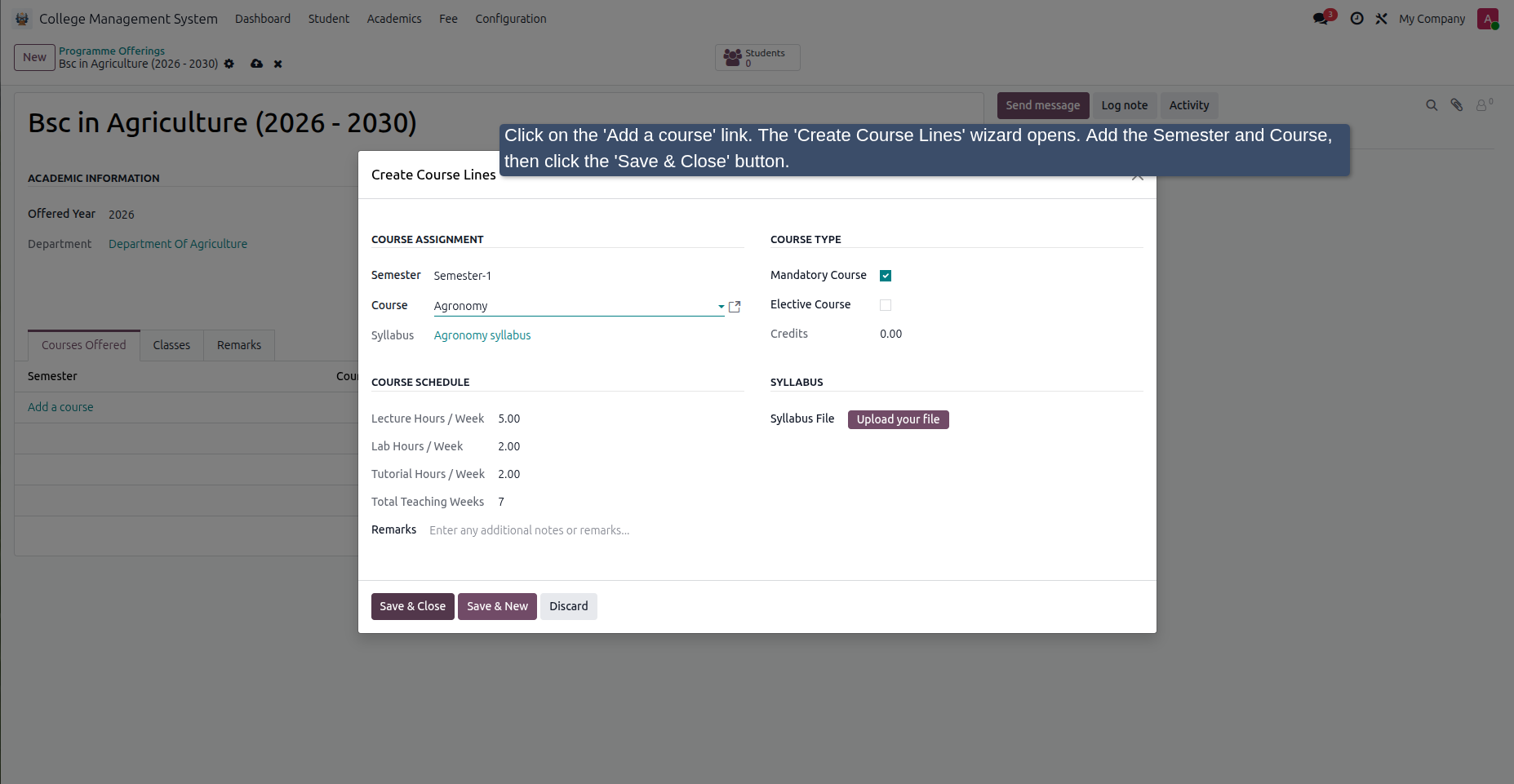Viewport: 1514px width, 784px height.
Task: Click the Semester-1 field value
Action: [463, 276]
